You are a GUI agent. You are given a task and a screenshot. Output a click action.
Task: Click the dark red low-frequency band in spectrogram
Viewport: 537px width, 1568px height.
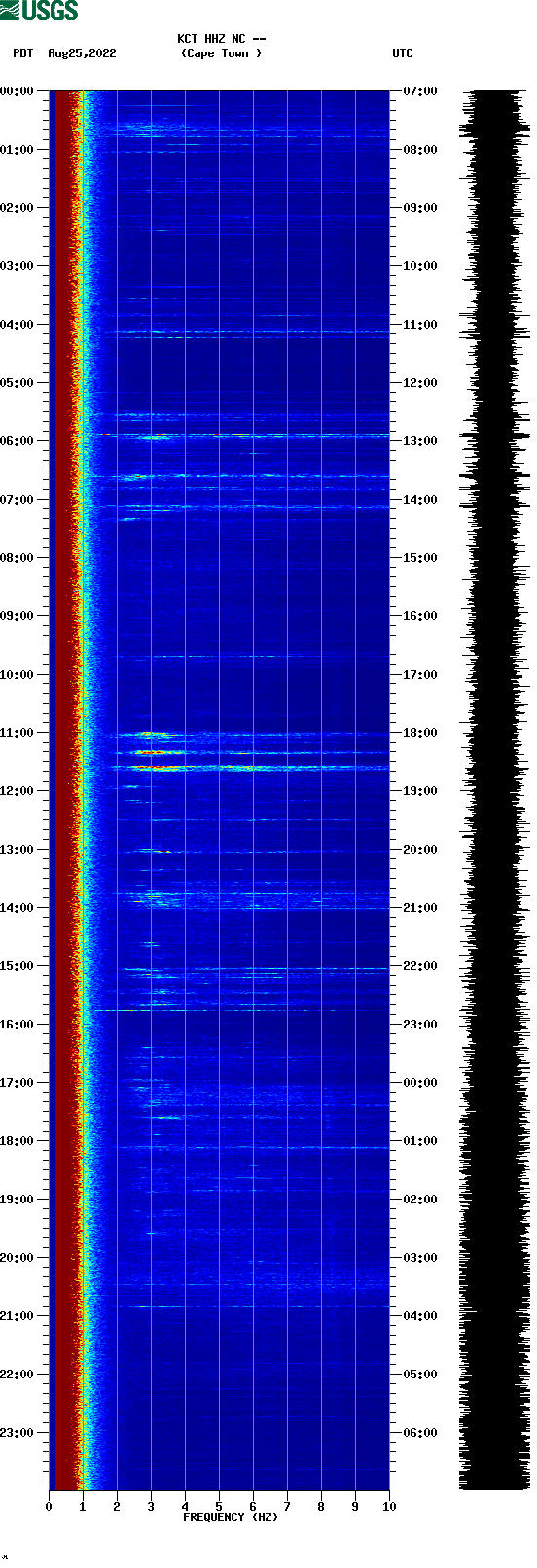point(64,790)
